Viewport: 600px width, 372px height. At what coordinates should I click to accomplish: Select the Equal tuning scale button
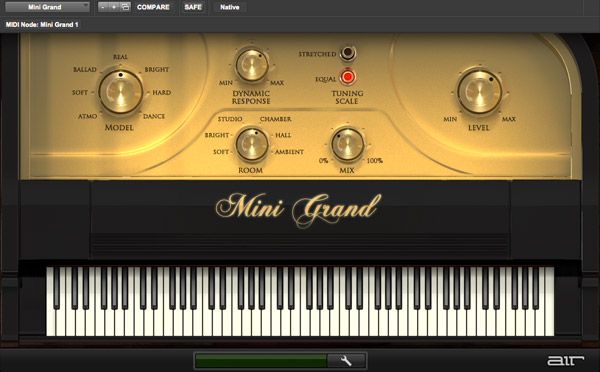point(347,77)
